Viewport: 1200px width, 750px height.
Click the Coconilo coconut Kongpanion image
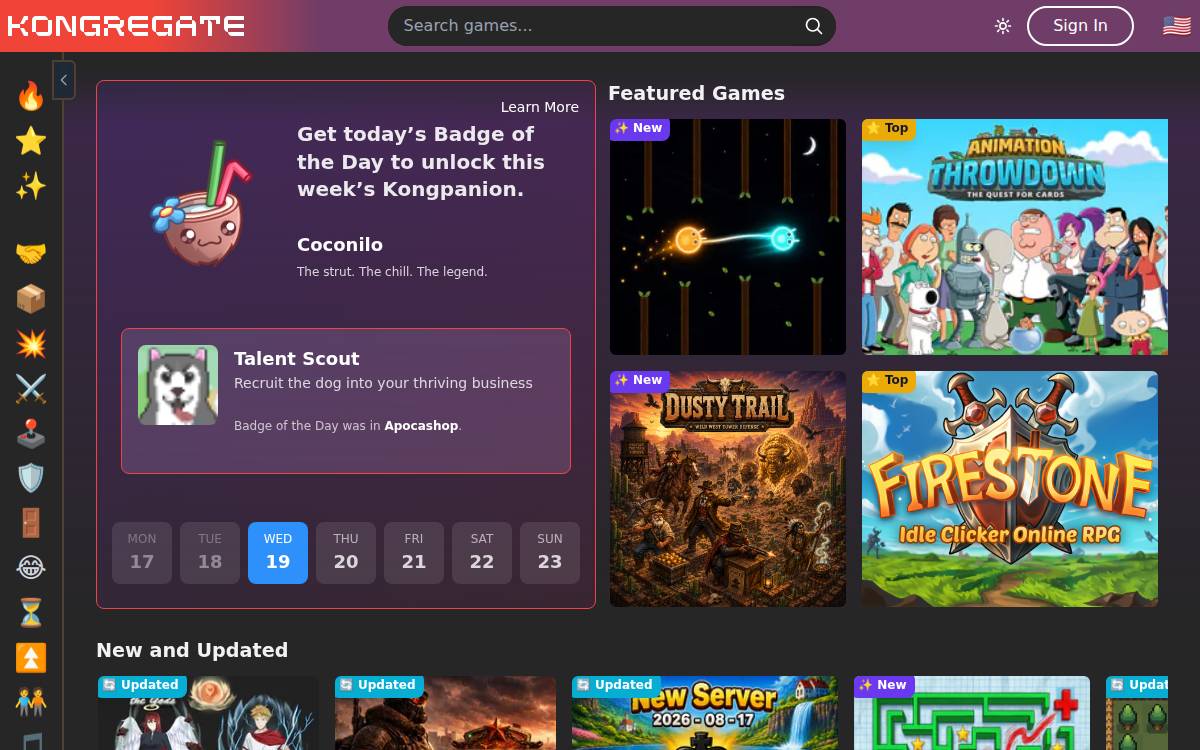tap(201, 203)
